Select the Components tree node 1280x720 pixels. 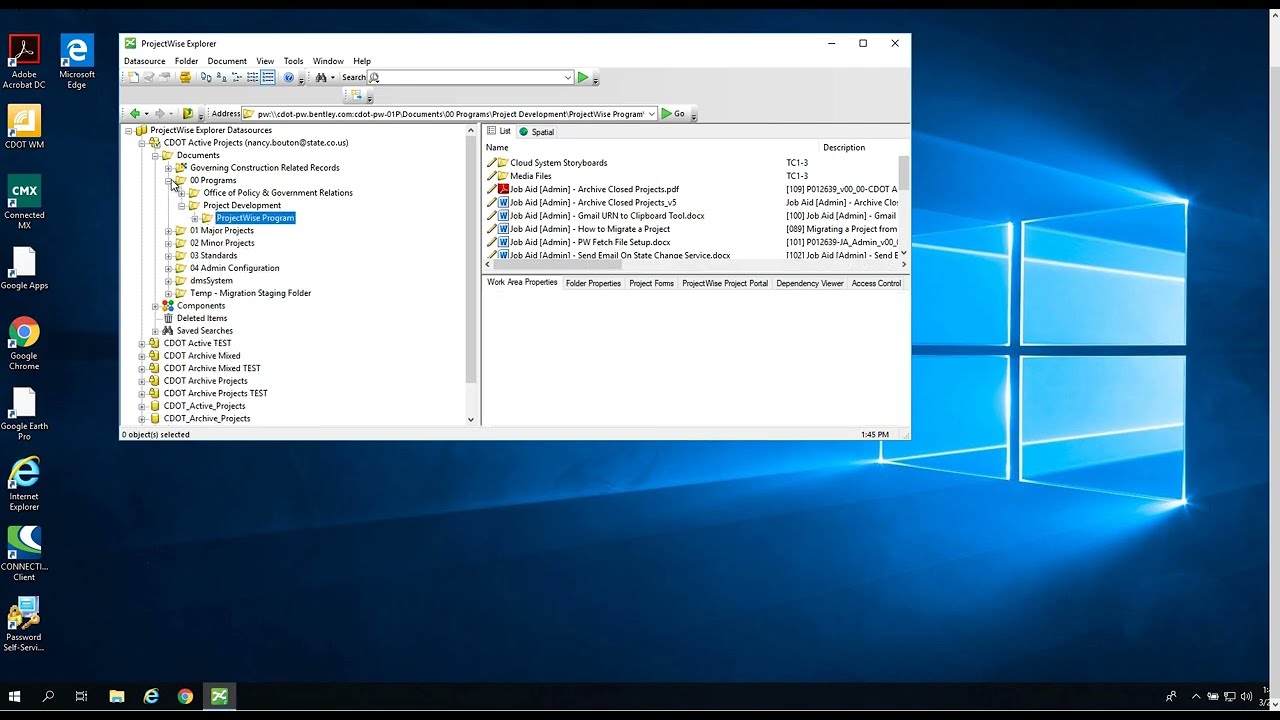(x=200, y=306)
